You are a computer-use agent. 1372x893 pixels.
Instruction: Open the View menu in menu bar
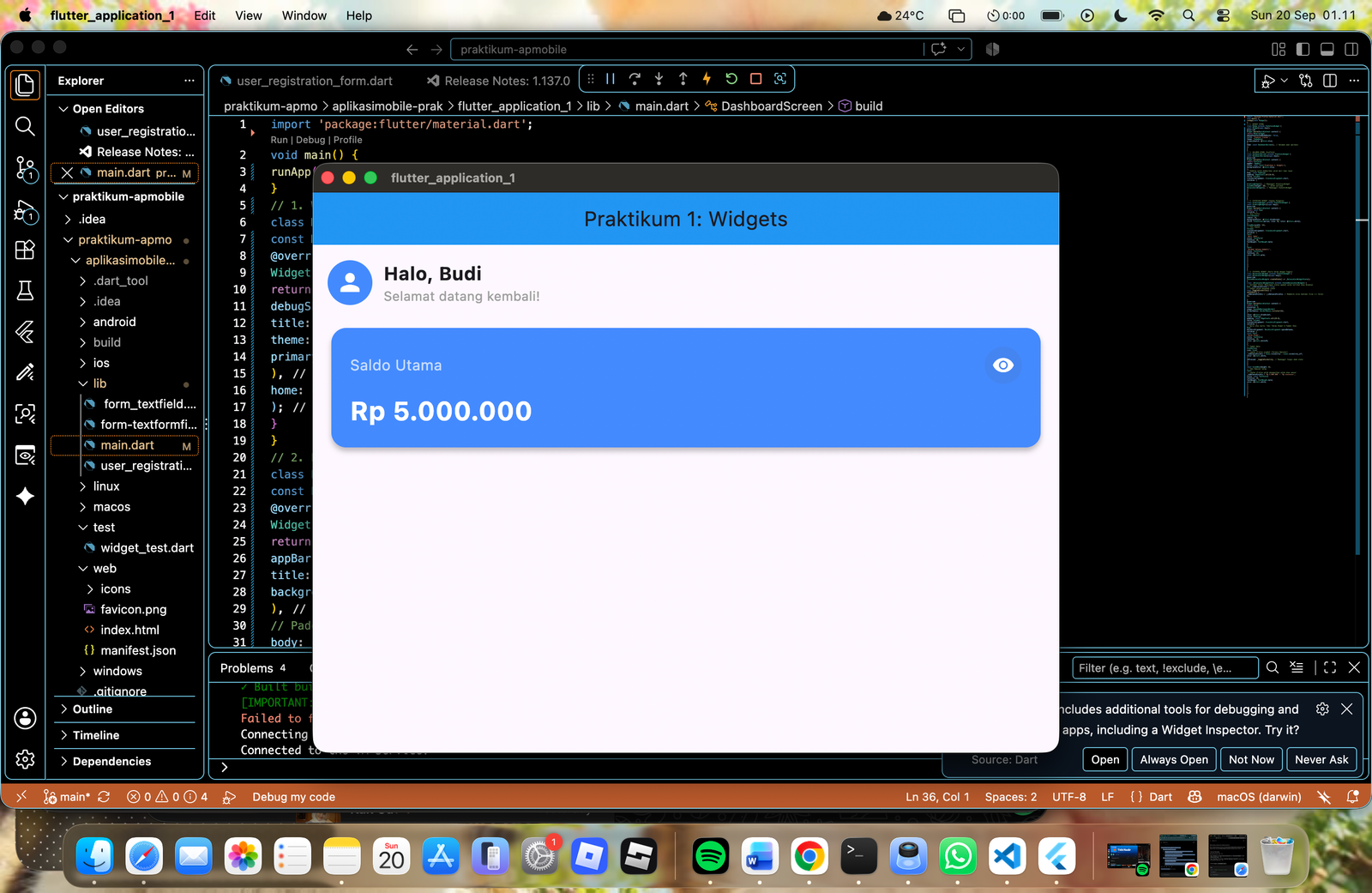tap(249, 15)
